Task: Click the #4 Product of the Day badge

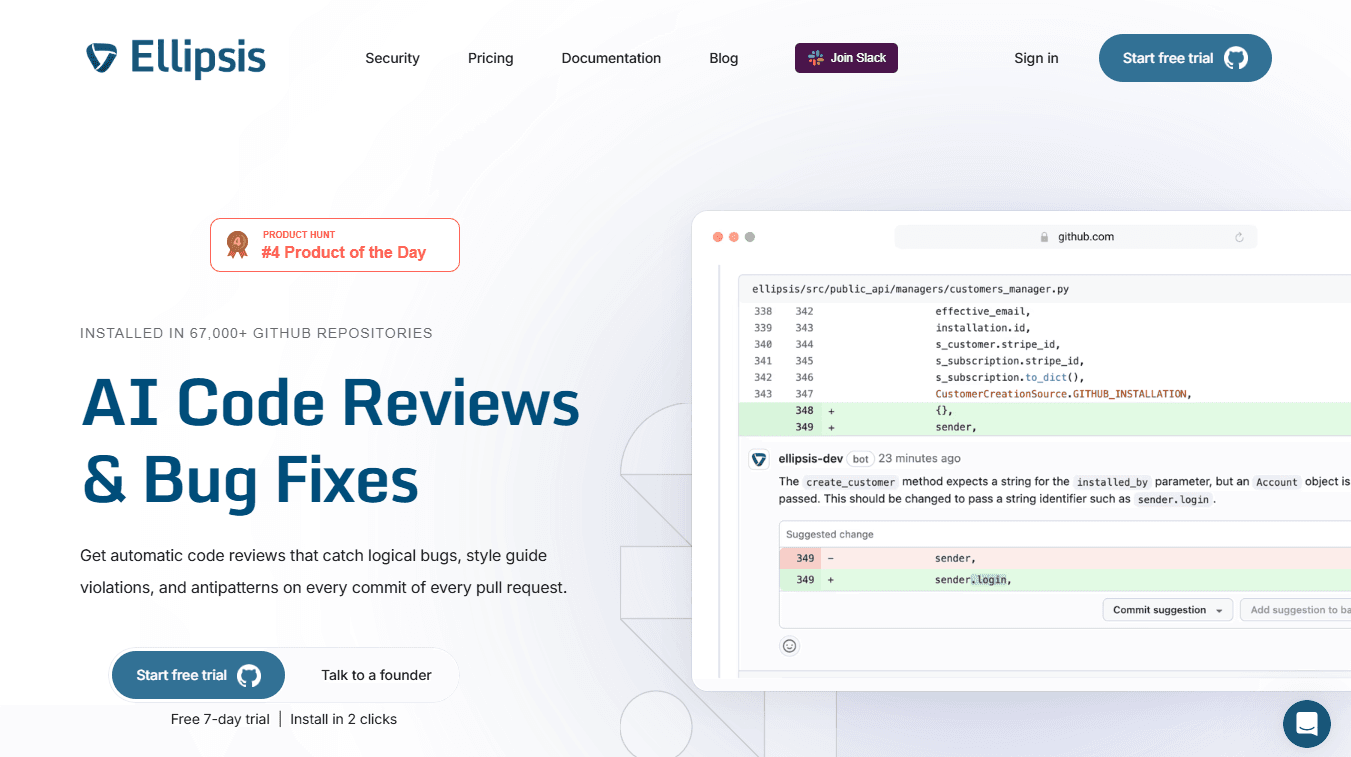Action: tap(335, 245)
